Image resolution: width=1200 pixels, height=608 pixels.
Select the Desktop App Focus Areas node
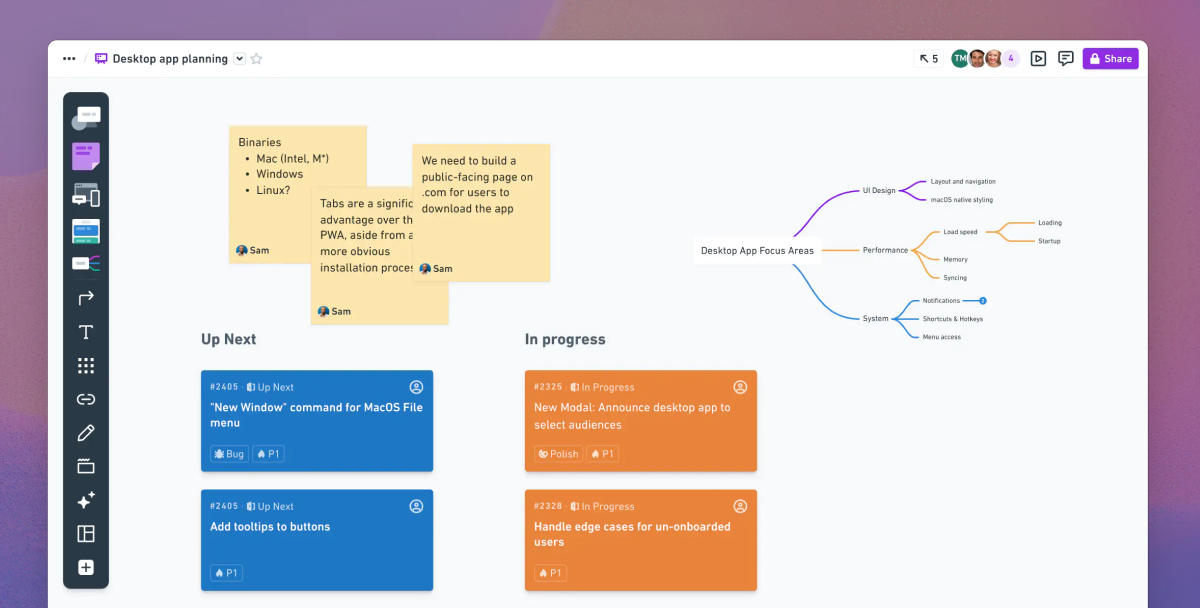(x=757, y=250)
